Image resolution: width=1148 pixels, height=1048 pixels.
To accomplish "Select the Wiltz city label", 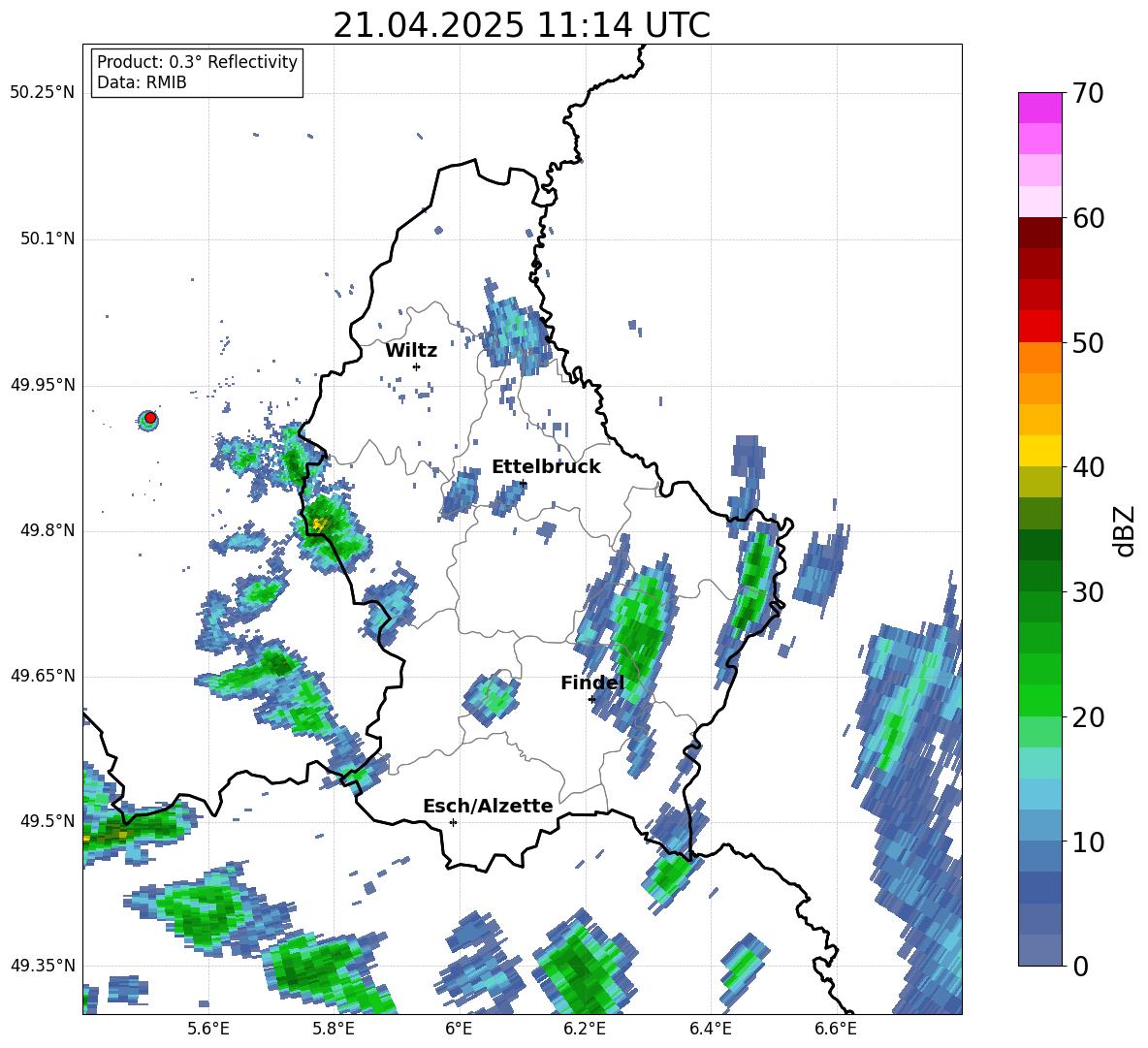I will [x=411, y=351].
